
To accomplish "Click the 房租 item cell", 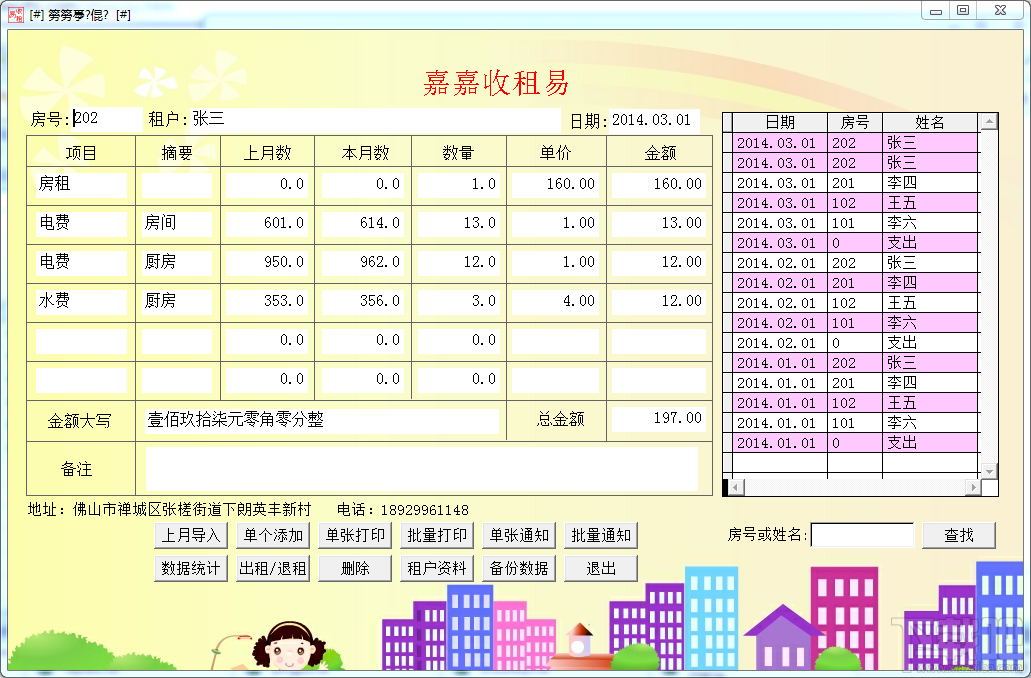I will click(81, 185).
